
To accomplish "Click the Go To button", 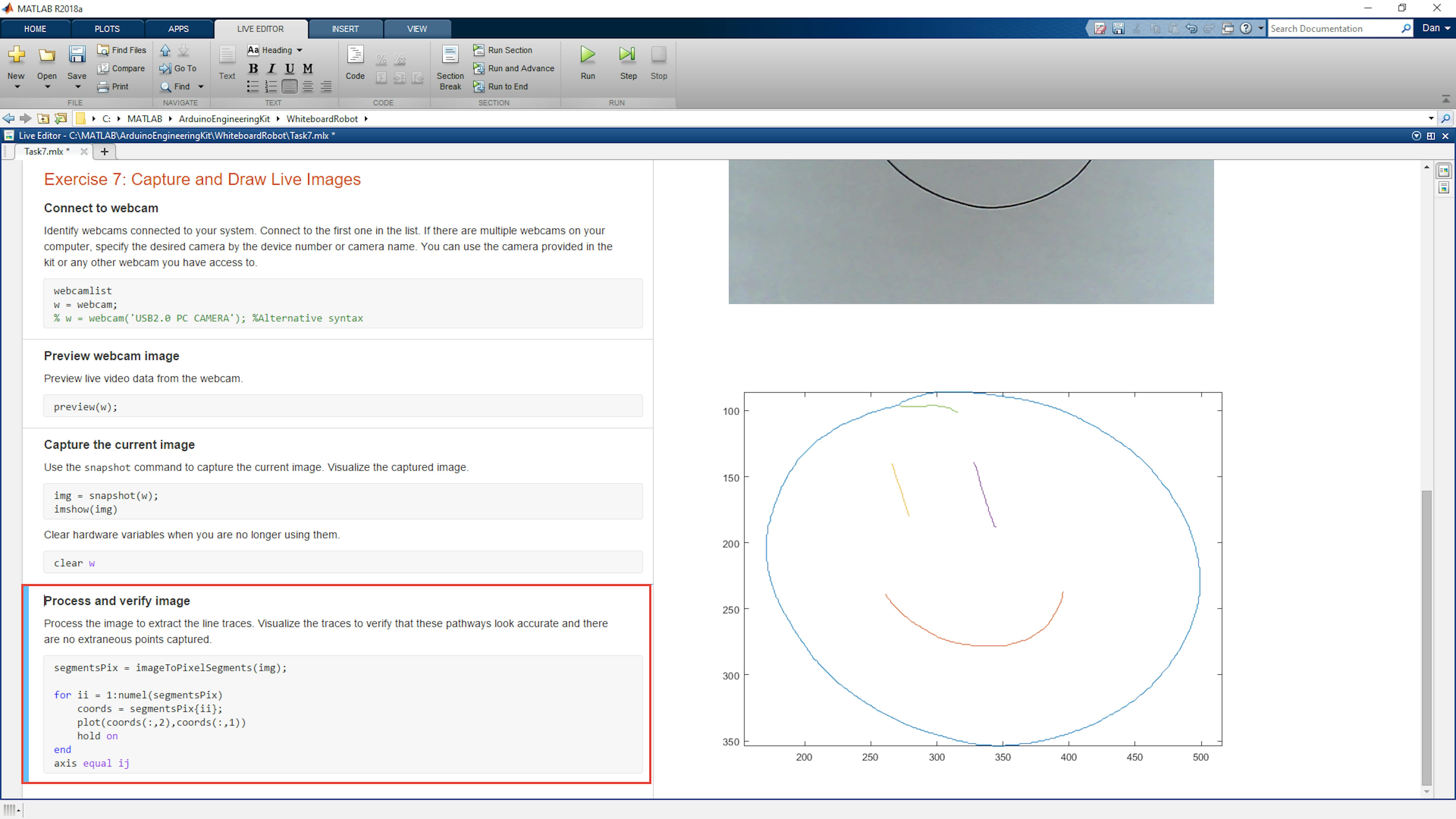I will click(x=178, y=68).
